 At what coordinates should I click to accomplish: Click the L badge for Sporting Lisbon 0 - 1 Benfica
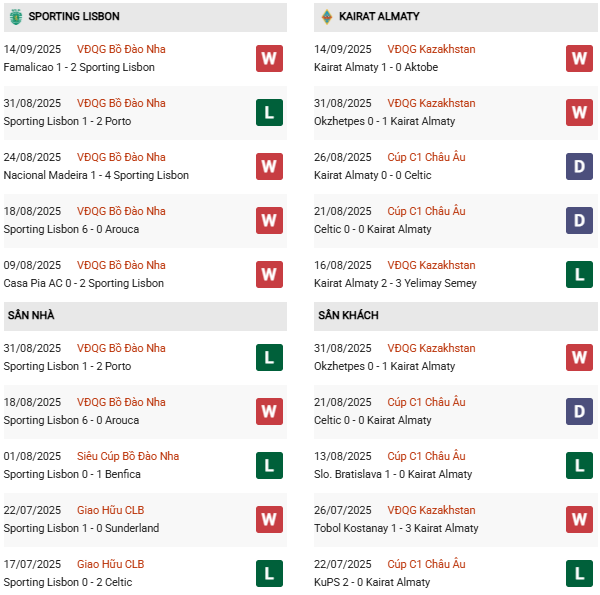269,465
